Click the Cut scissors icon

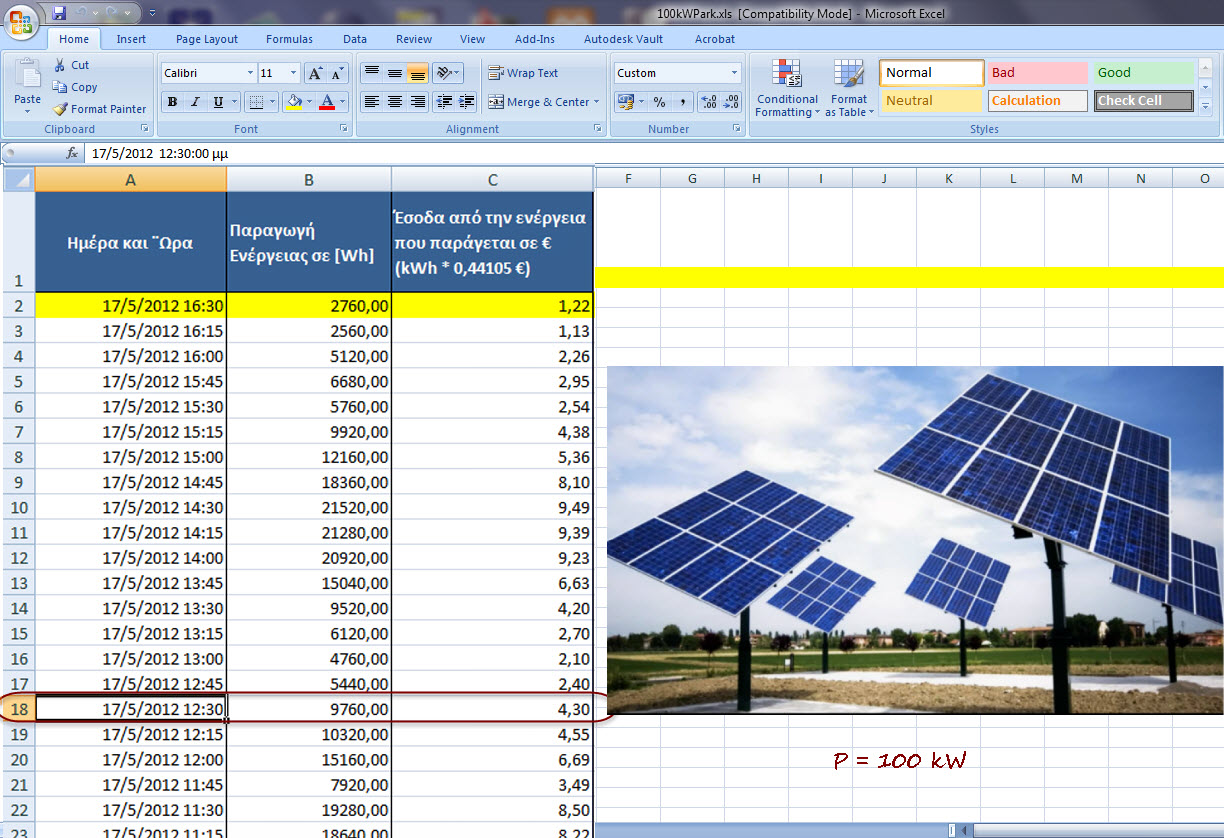click(59, 65)
